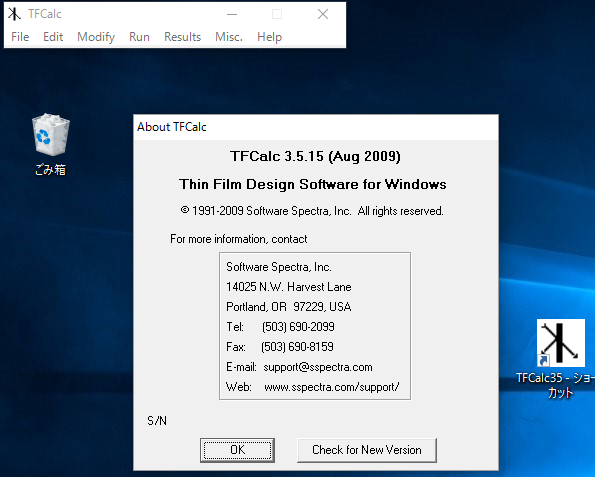Open the Edit menu
Viewport: 595px width, 477px height.
click(53, 37)
